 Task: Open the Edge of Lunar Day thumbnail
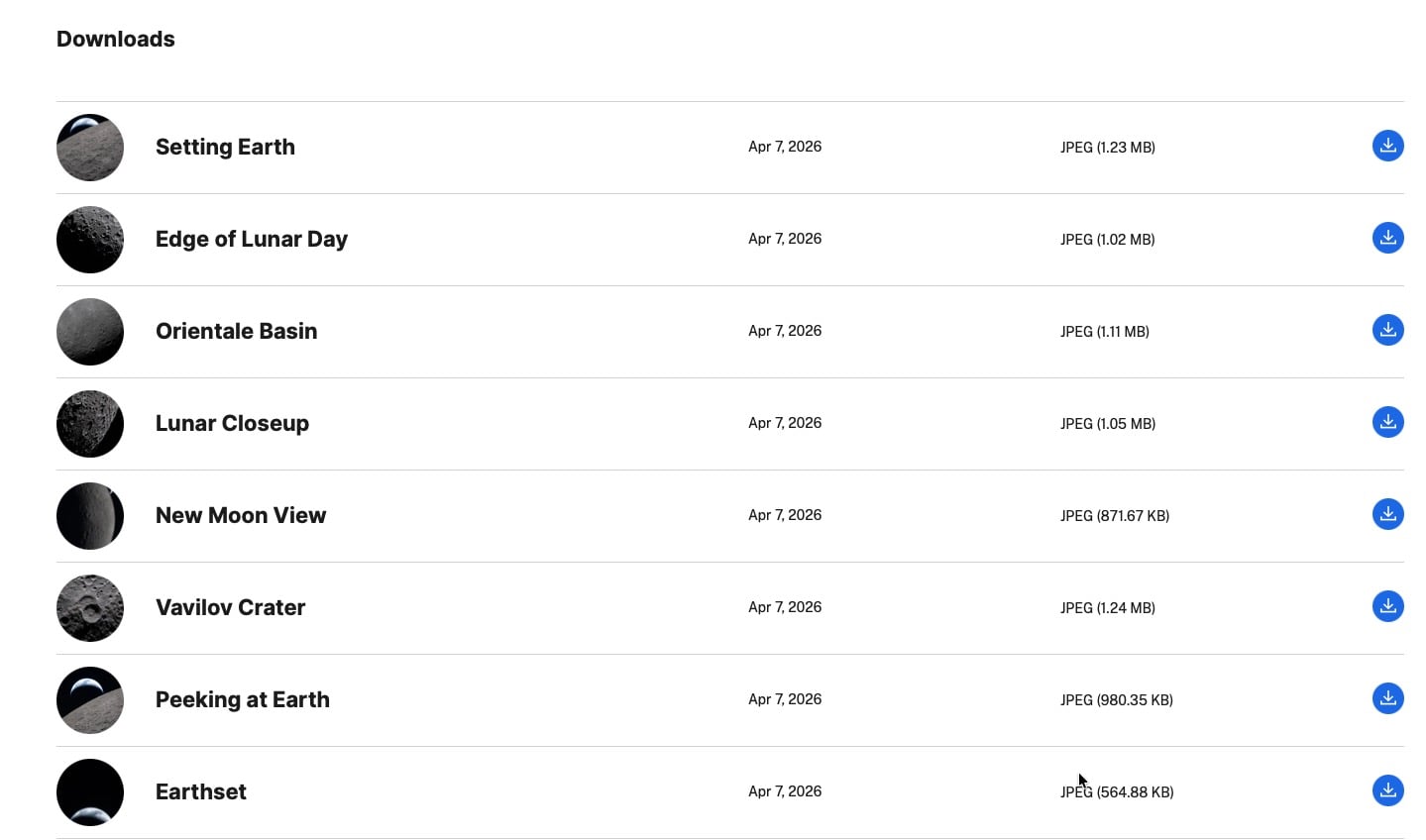[90, 240]
